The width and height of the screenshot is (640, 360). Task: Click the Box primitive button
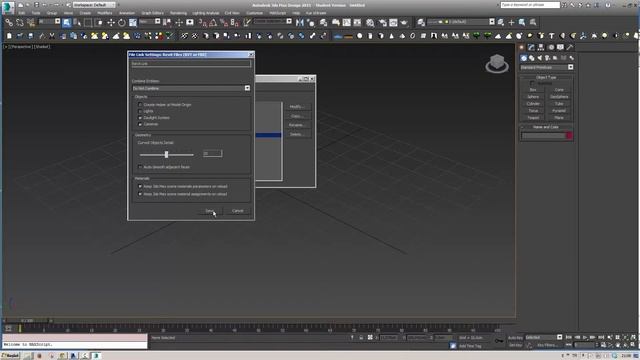click(533, 90)
